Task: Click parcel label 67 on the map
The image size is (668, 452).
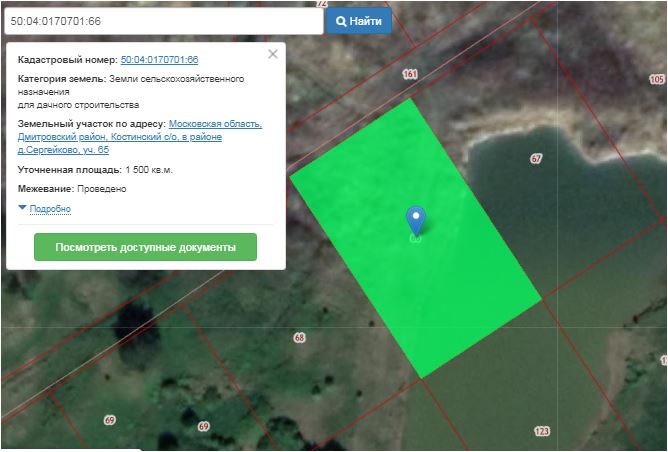Action: click(536, 159)
